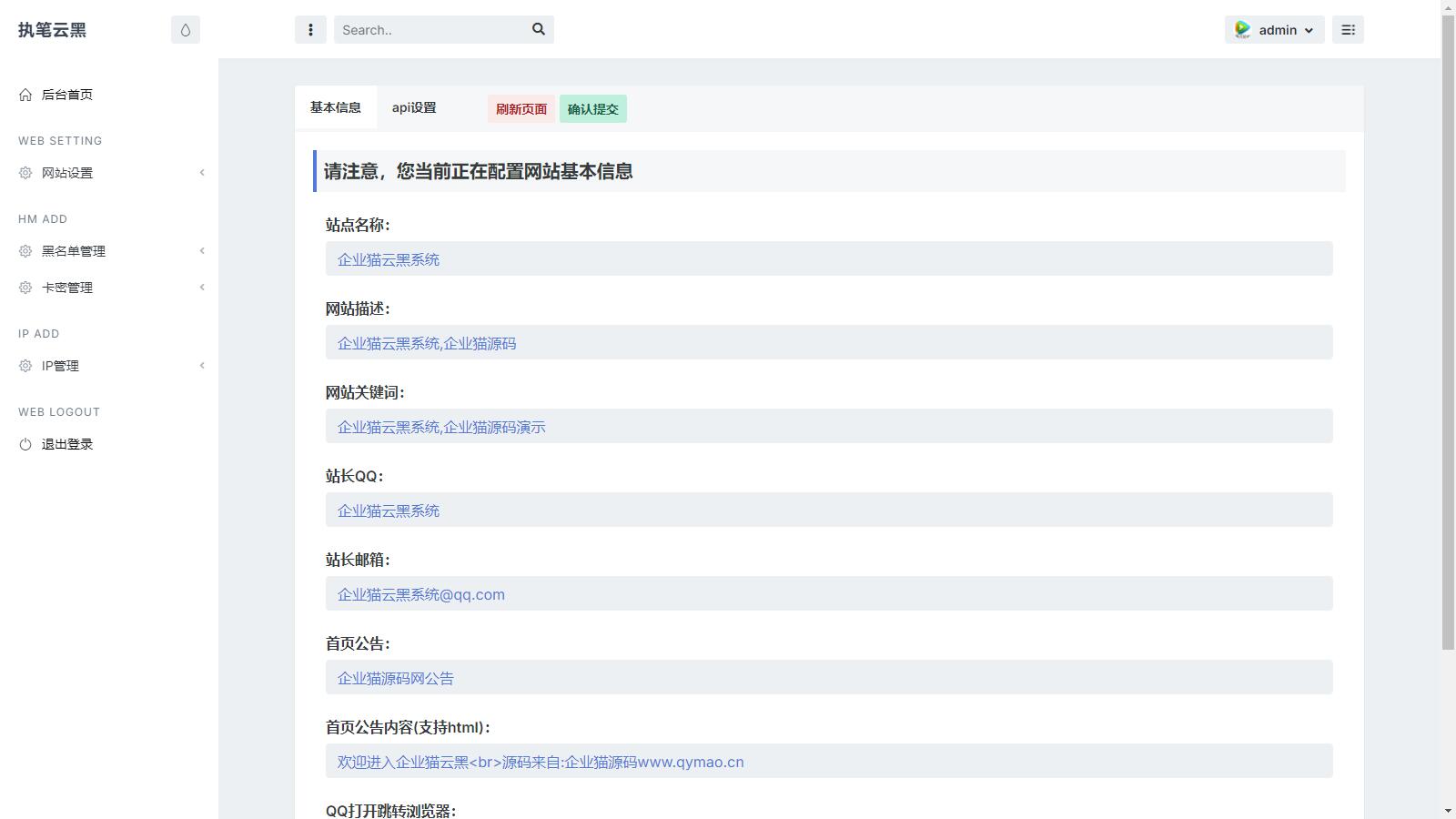Click the search magnifier icon
The width and height of the screenshot is (1456, 819).
(x=539, y=29)
